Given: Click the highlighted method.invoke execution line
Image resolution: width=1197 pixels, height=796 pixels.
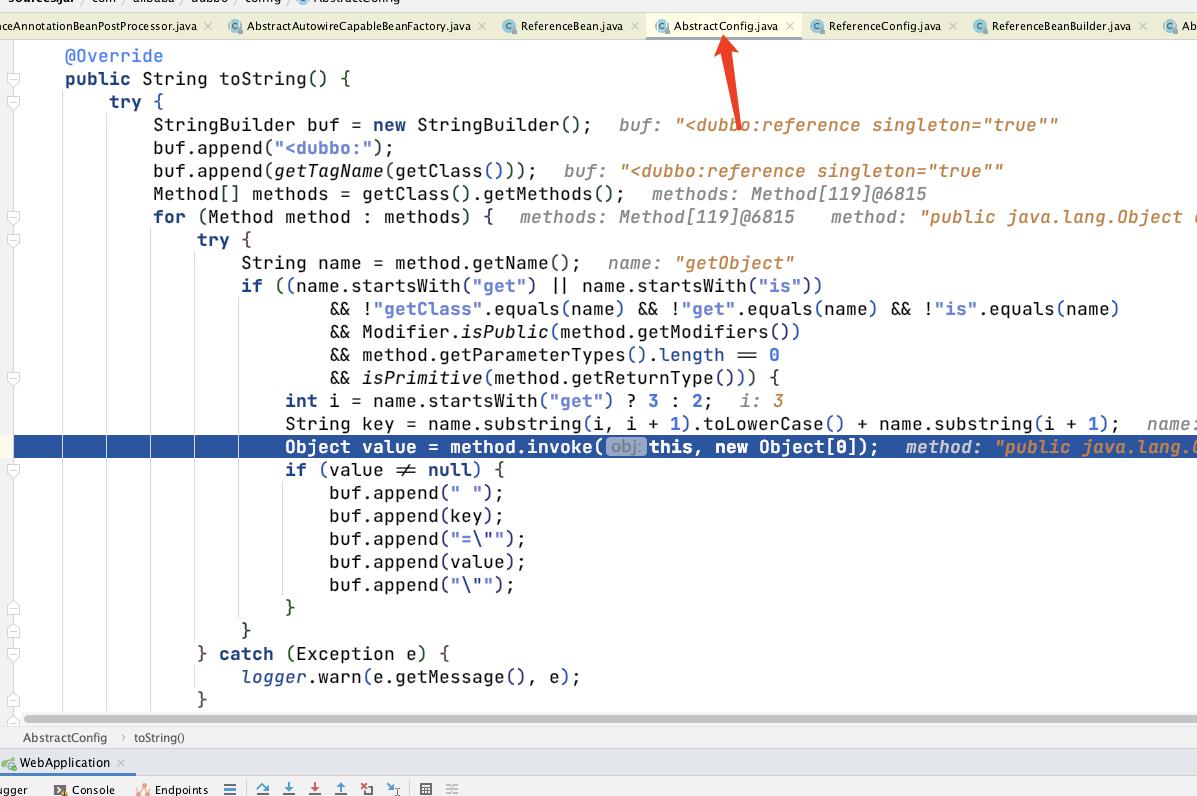Looking at the screenshot, I should click(x=605, y=446).
